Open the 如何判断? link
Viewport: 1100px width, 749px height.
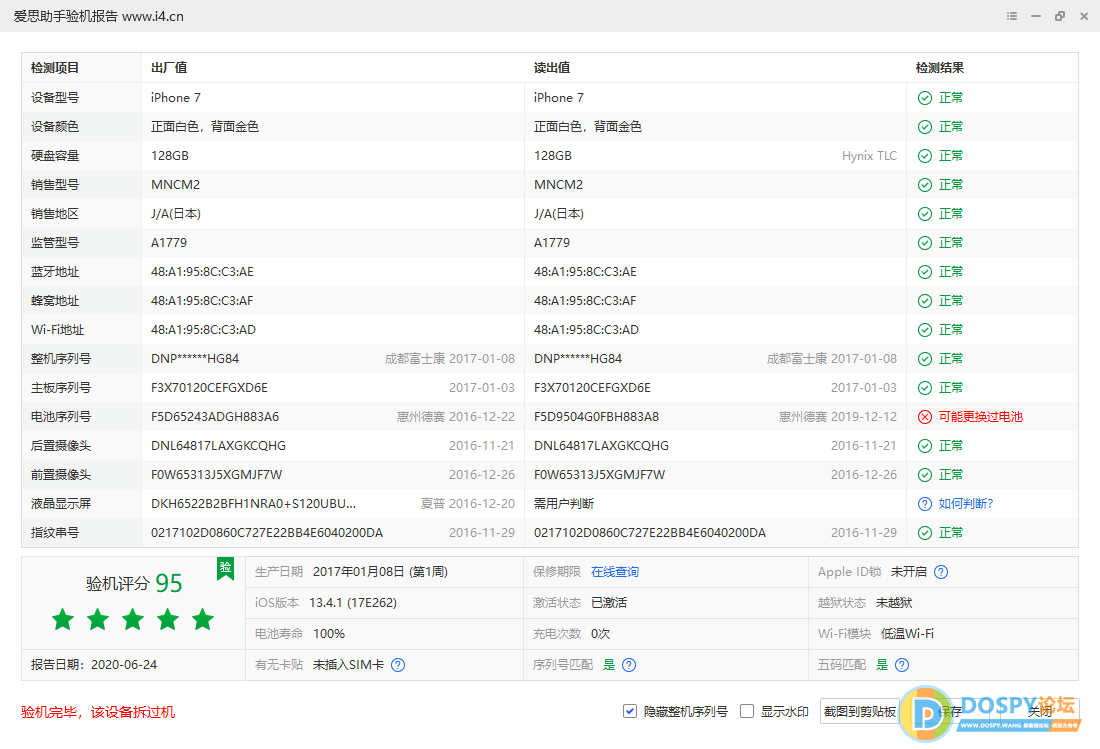pos(966,504)
